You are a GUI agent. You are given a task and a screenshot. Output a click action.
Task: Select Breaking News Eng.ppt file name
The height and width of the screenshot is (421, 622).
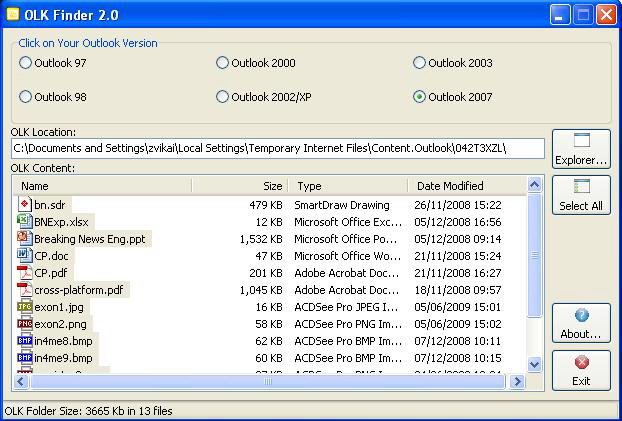pos(90,239)
